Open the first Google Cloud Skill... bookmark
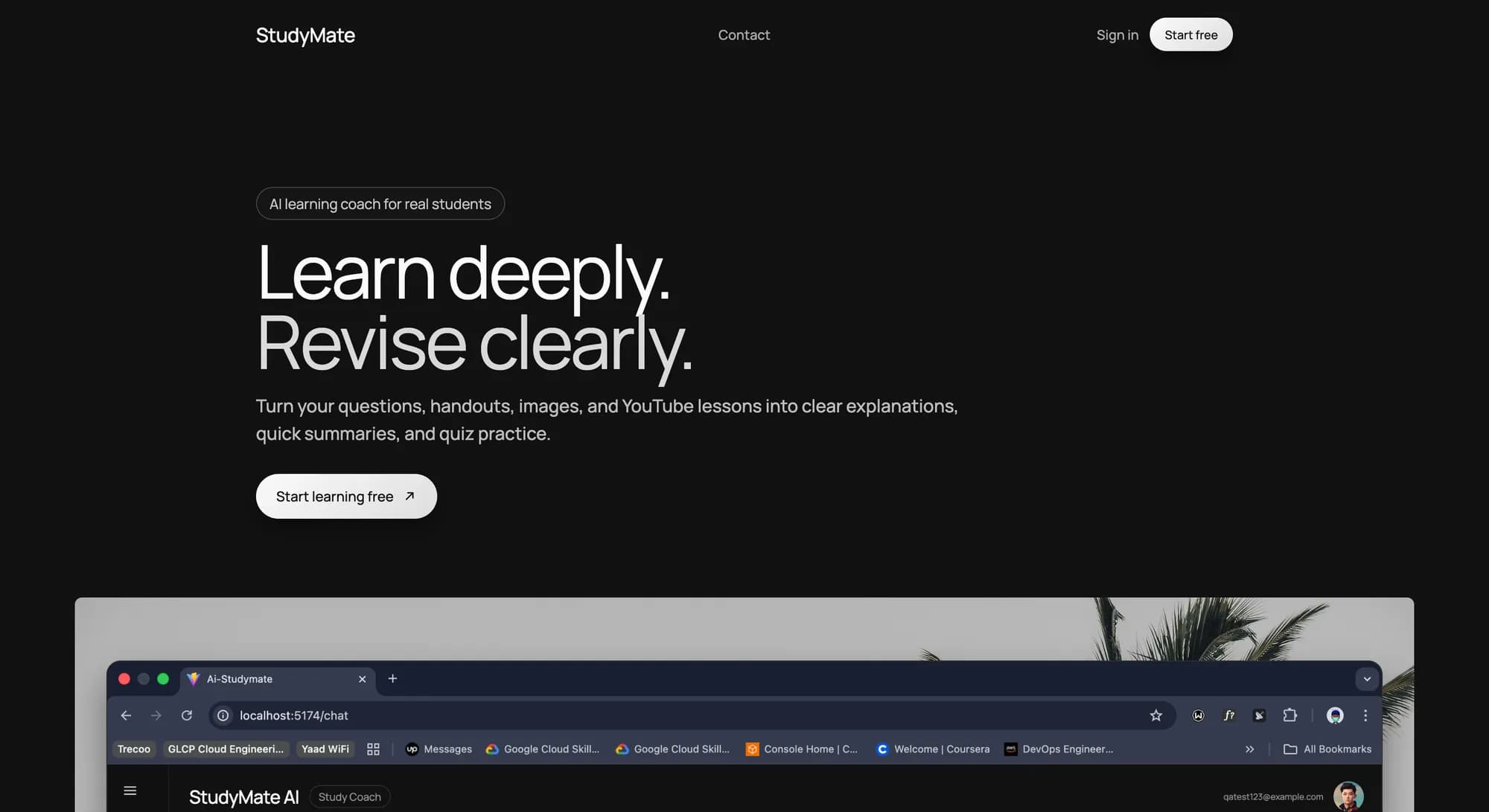Viewport: 1489px width, 812px height. [x=542, y=749]
